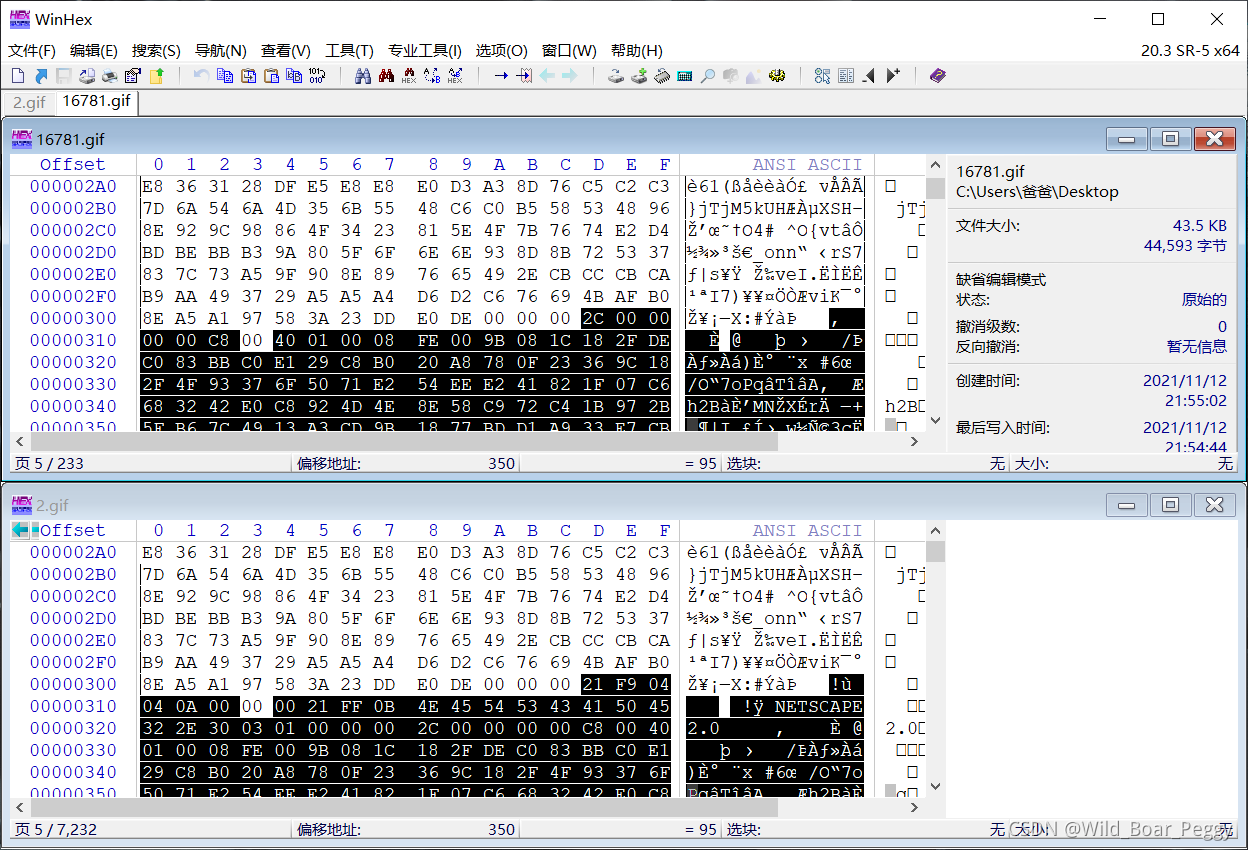This screenshot has width=1248, height=850.
Task: Click the 页 5 / 7,232 status field
Action: [x=150, y=829]
